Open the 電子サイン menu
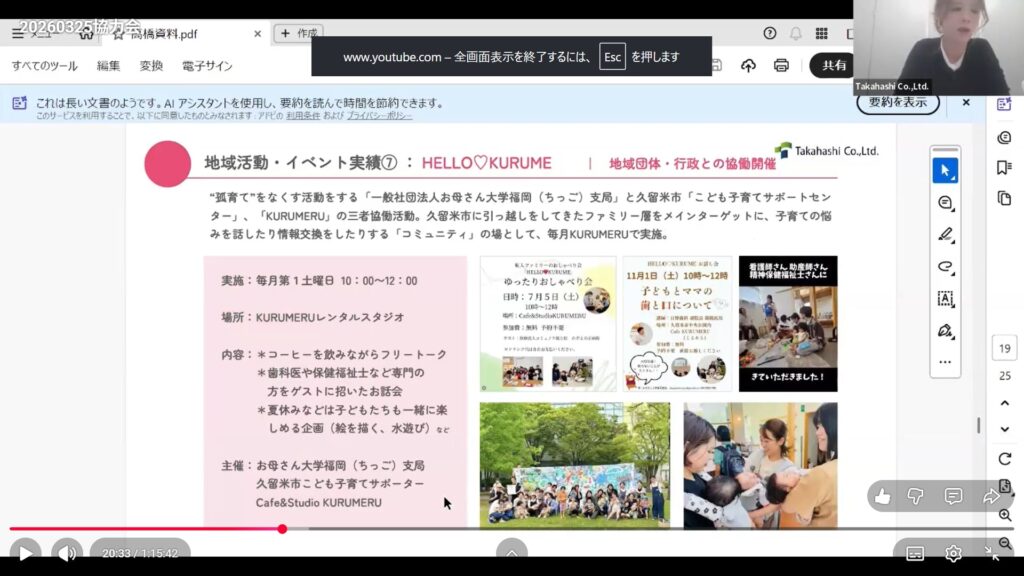 pos(207,66)
